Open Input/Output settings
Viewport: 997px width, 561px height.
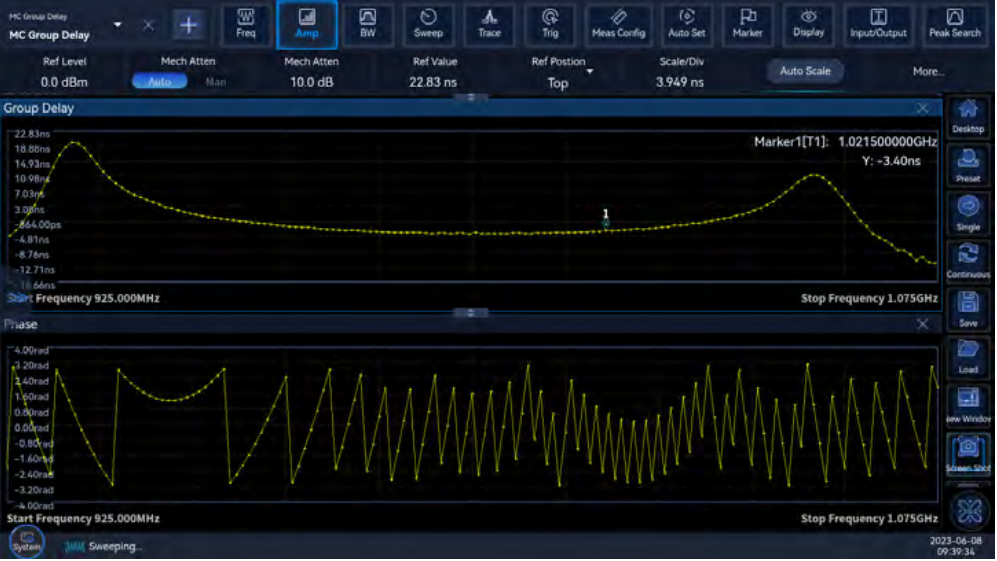[x=878, y=24]
